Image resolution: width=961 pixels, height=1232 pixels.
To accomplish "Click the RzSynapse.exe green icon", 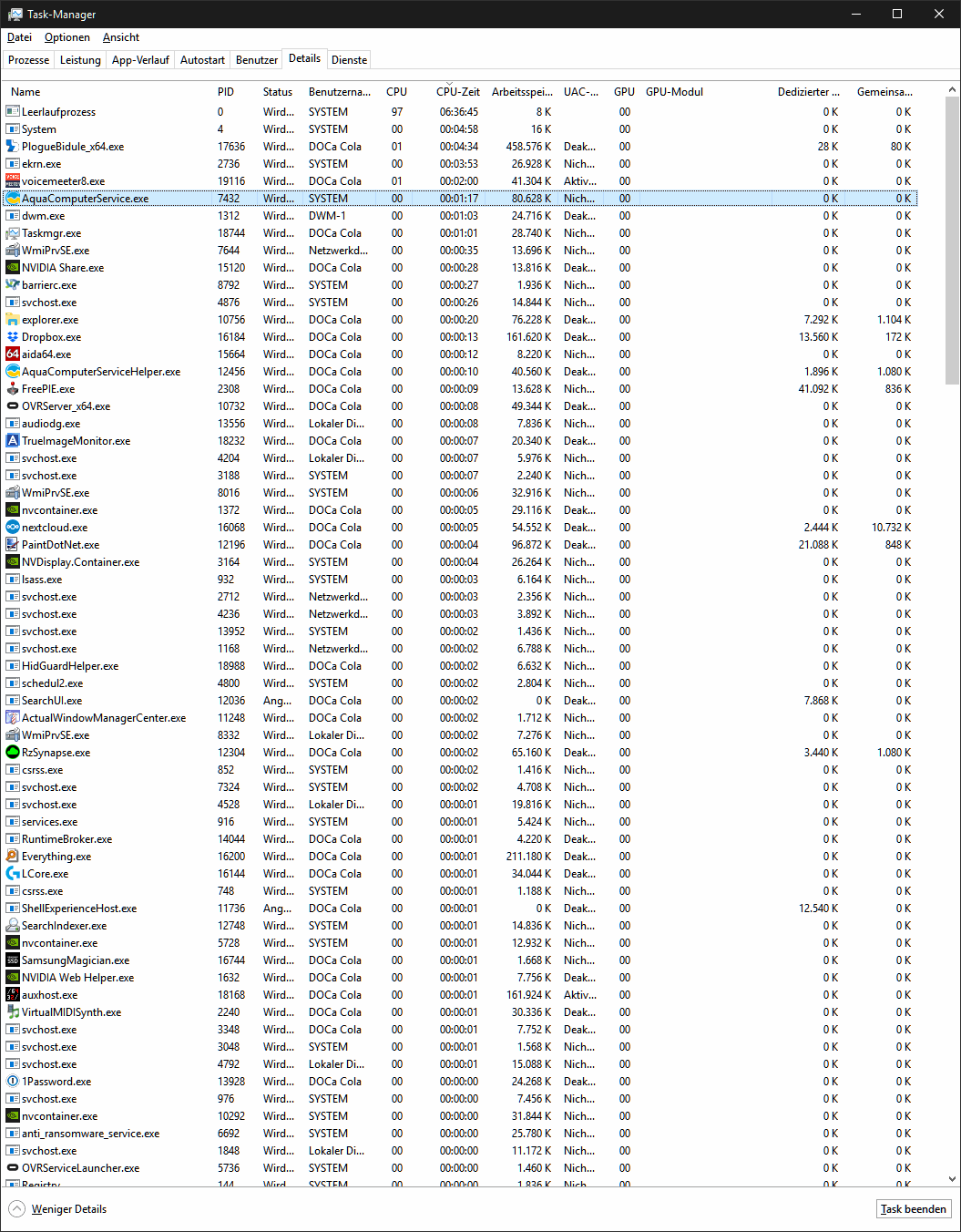I will coord(13,753).
